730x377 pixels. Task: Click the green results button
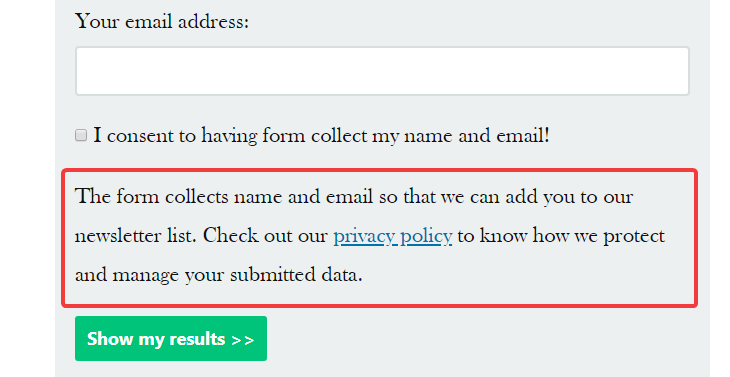coord(171,338)
